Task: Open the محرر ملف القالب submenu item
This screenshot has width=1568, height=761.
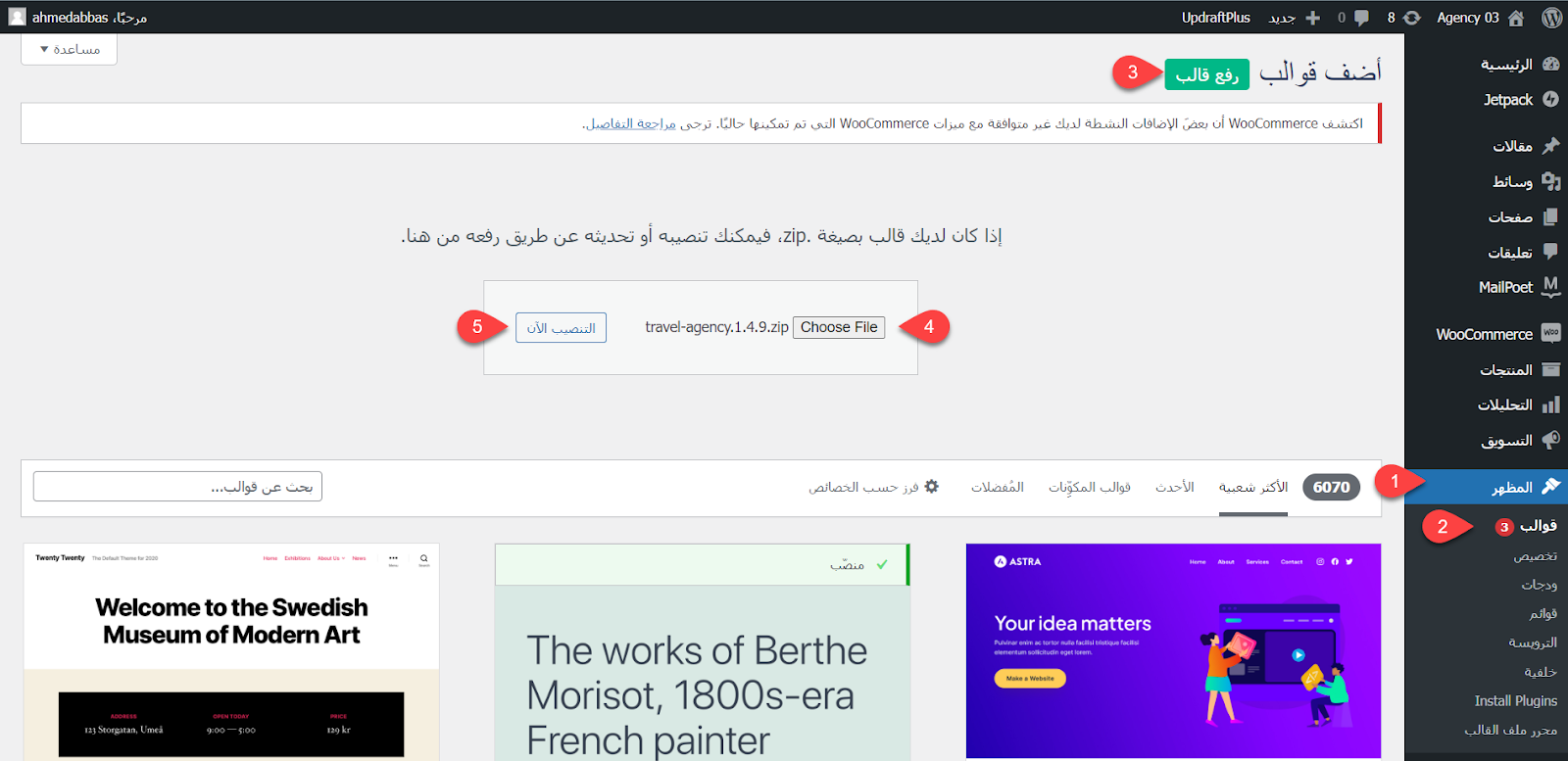Action: click(1511, 730)
